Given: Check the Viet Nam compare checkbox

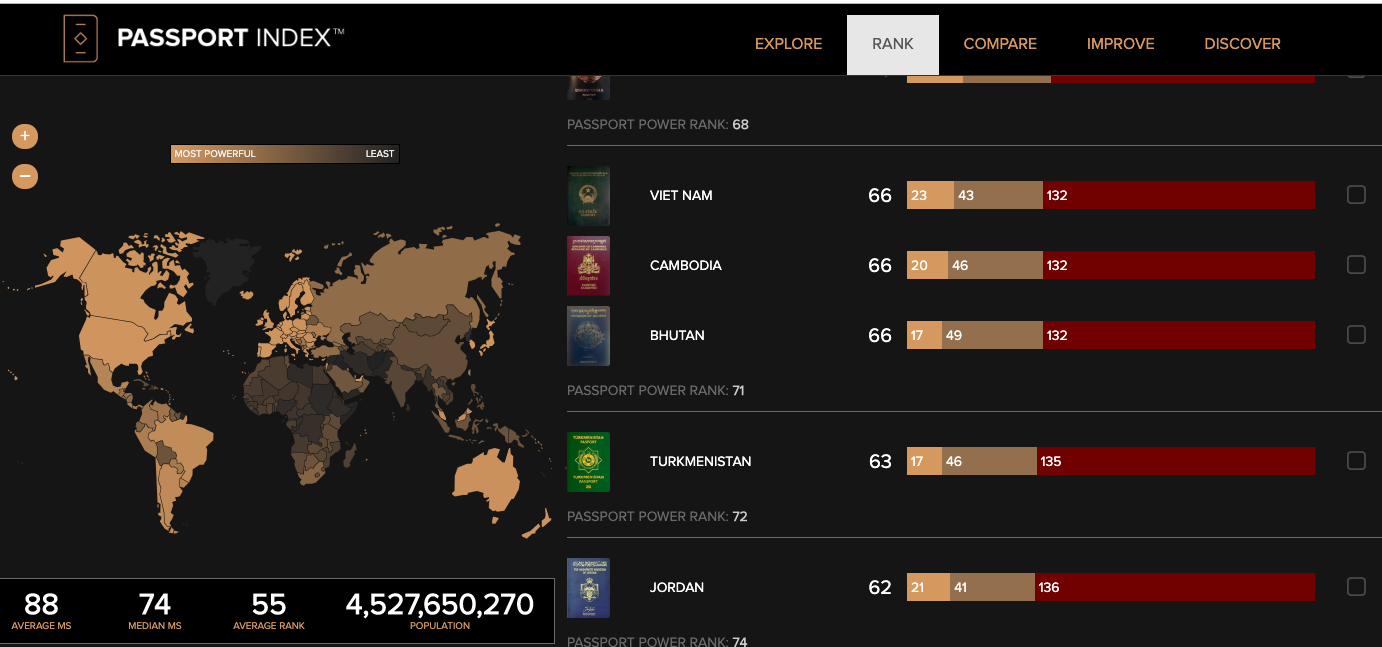Looking at the screenshot, I should (x=1356, y=195).
